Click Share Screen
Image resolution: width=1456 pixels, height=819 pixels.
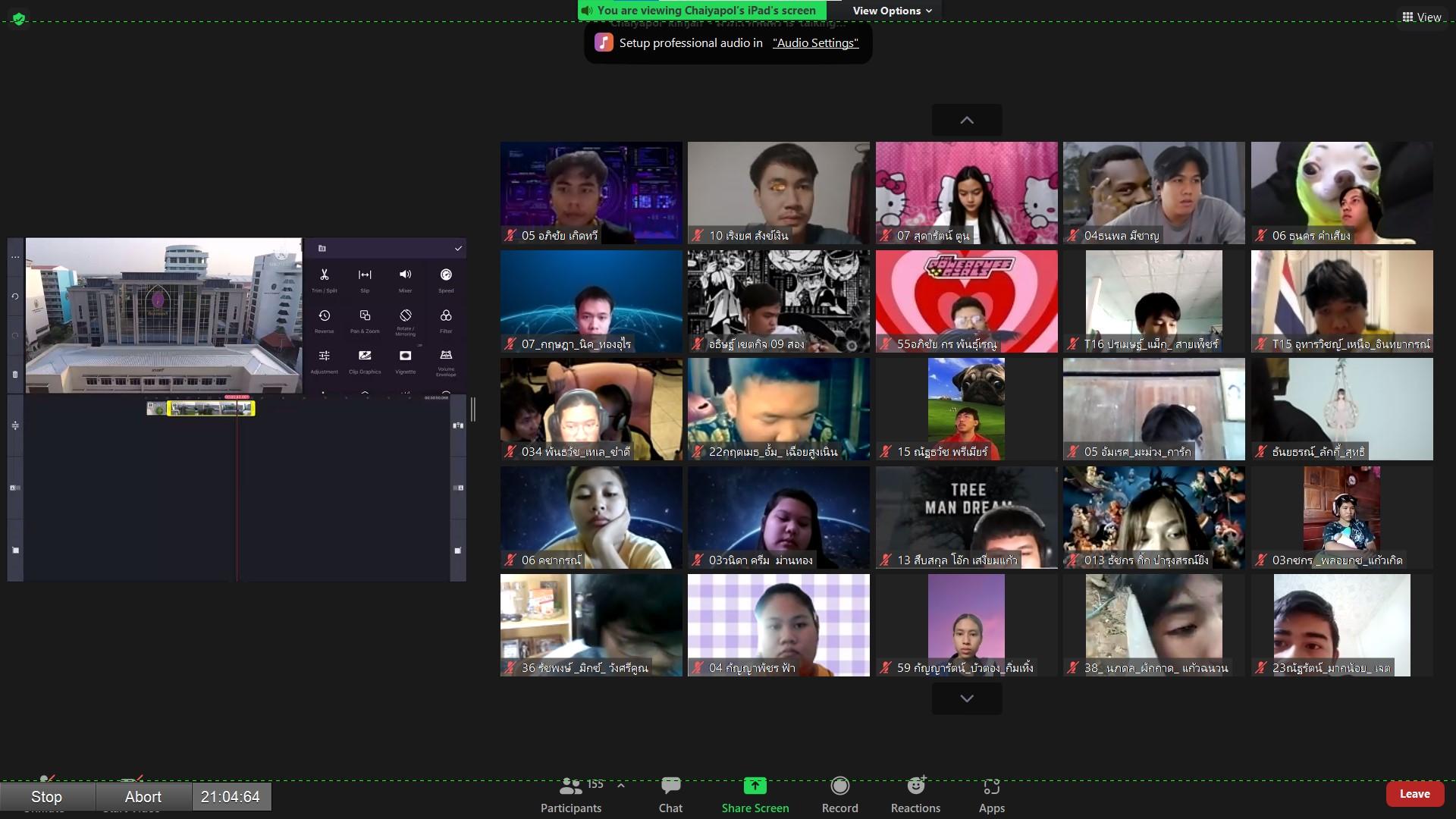tap(755, 795)
